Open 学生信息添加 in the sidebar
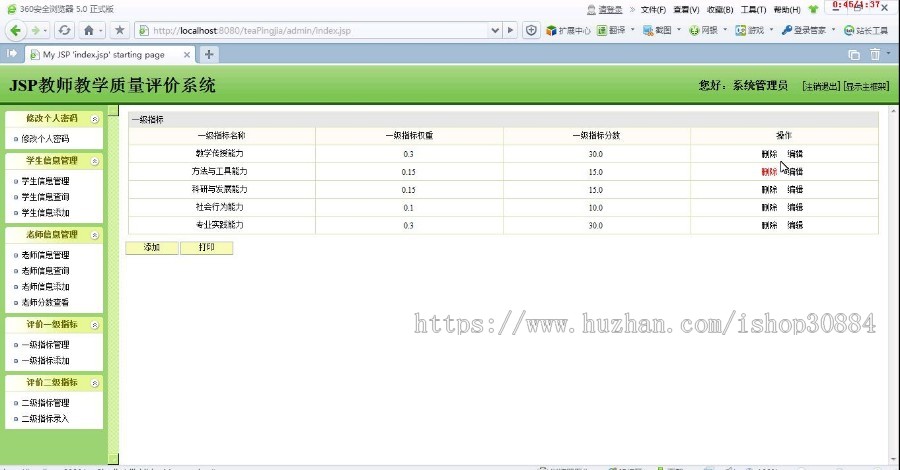900x470 pixels. tap(45, 213)
